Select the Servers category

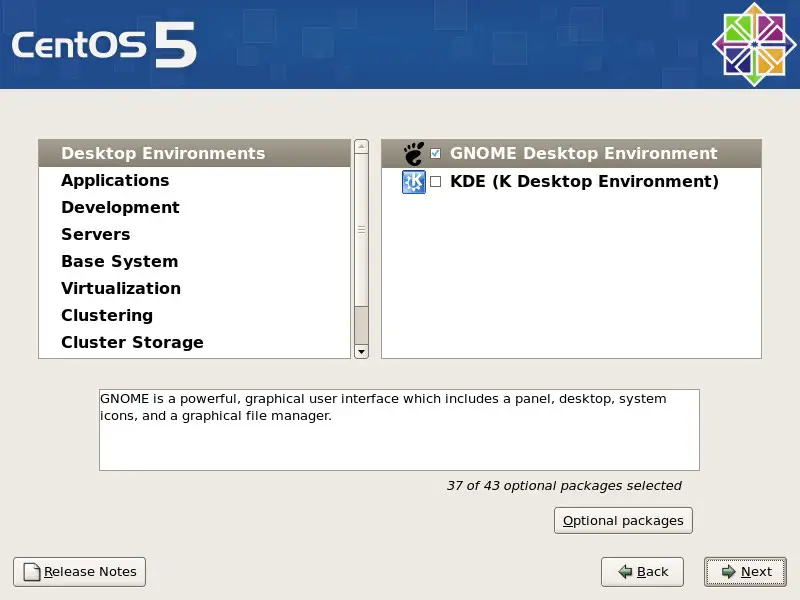[x=194, y=234]
